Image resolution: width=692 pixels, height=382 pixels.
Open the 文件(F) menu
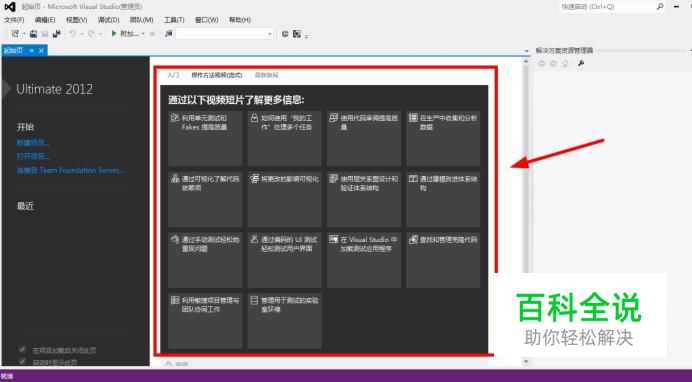coord(14,20)
